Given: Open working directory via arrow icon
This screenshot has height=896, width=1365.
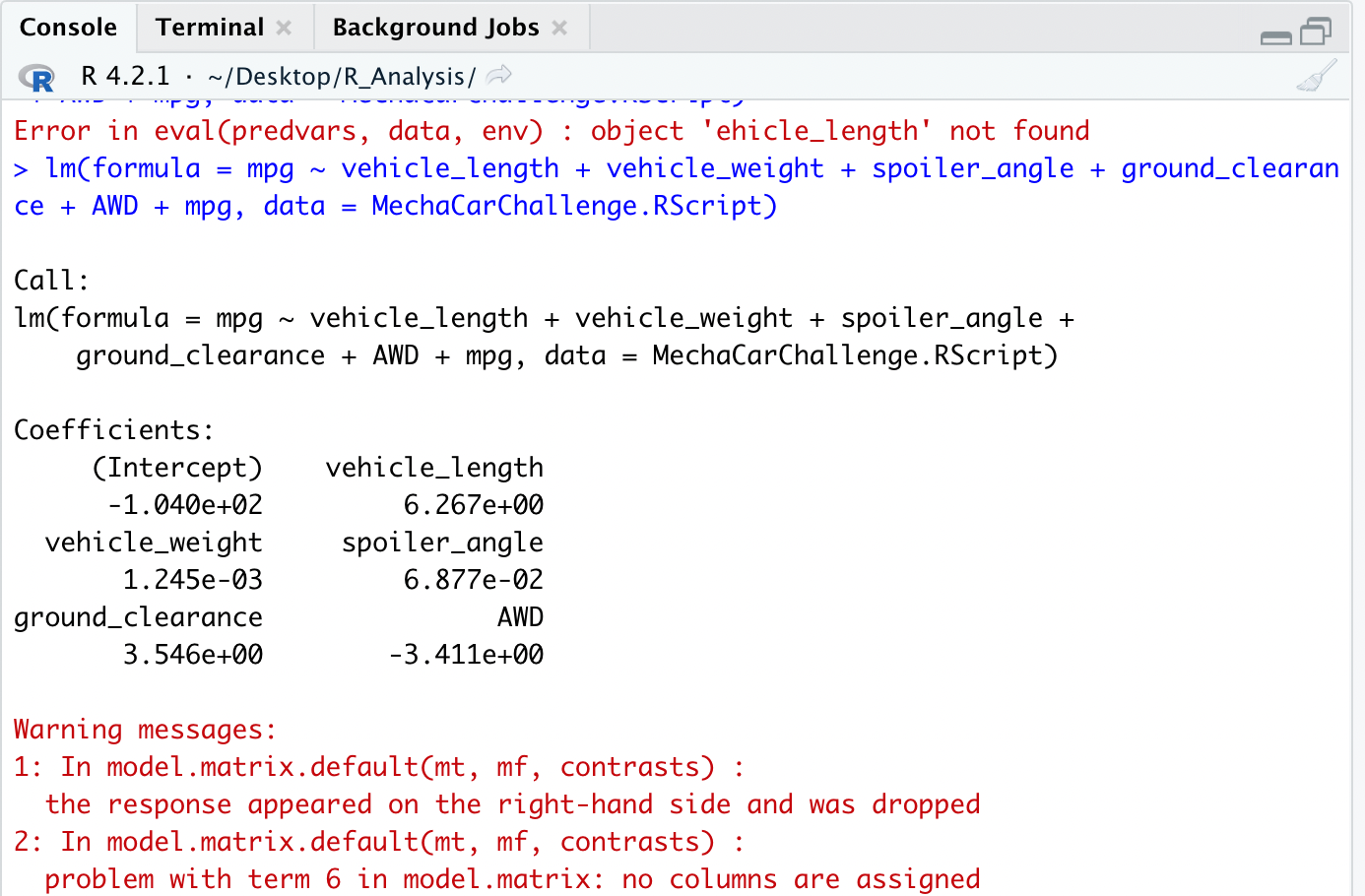Looking at the screenshot, I should (499, 75).
